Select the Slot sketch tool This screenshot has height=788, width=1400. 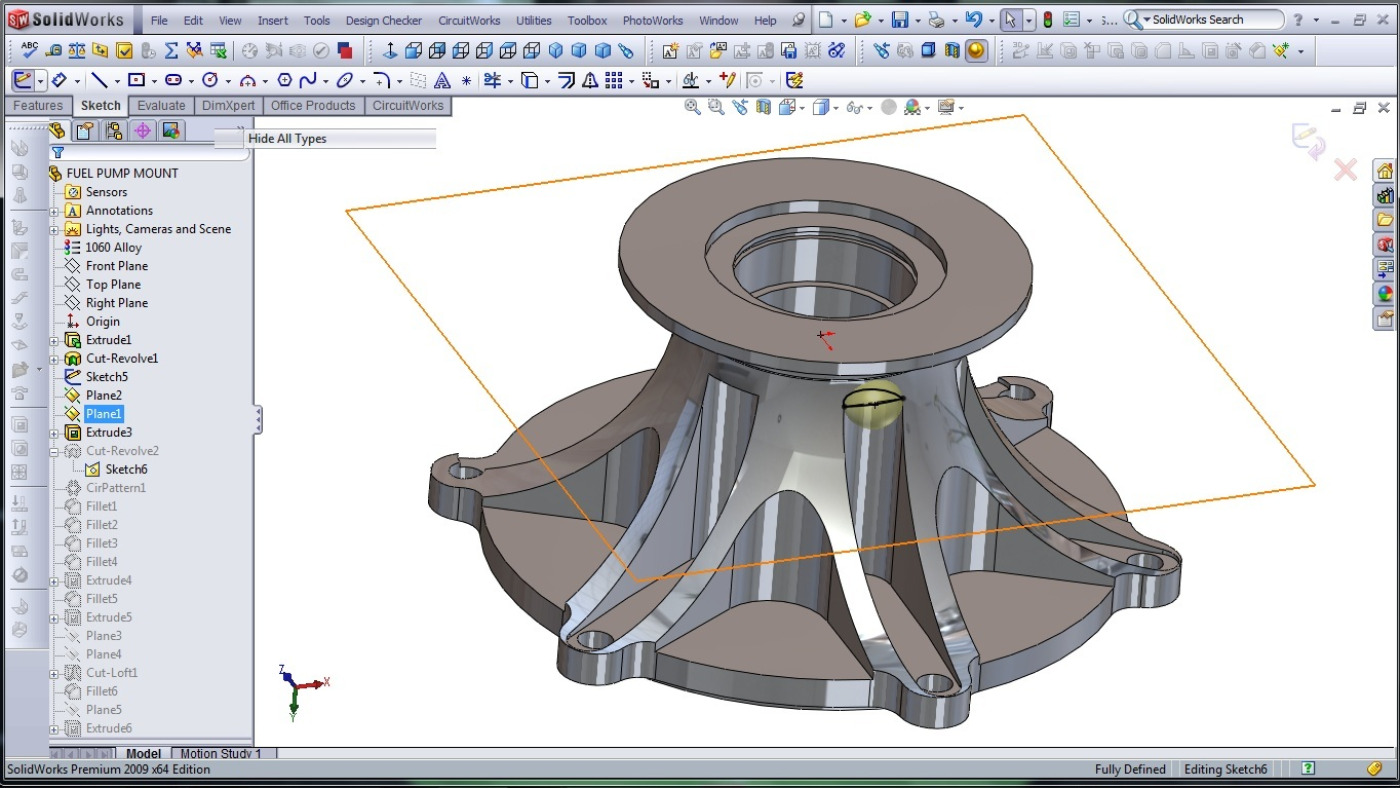click(173, 80)
